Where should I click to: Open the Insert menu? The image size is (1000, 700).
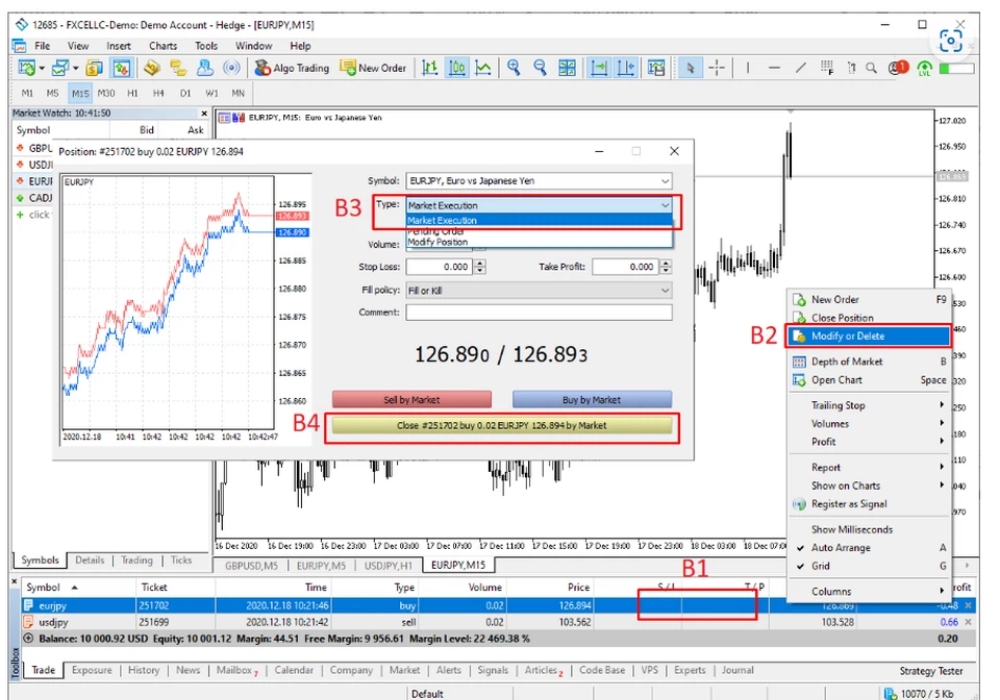[119, 46]
